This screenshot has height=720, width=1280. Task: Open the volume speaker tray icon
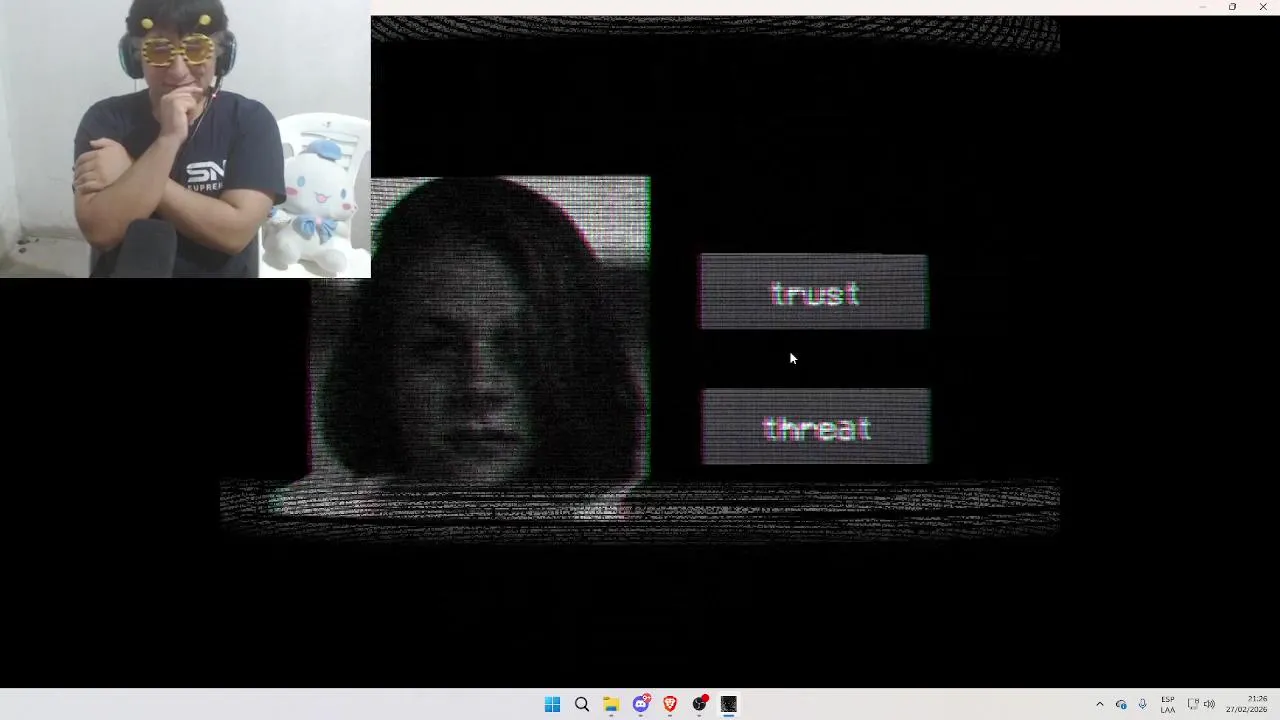click(1209, 704)
